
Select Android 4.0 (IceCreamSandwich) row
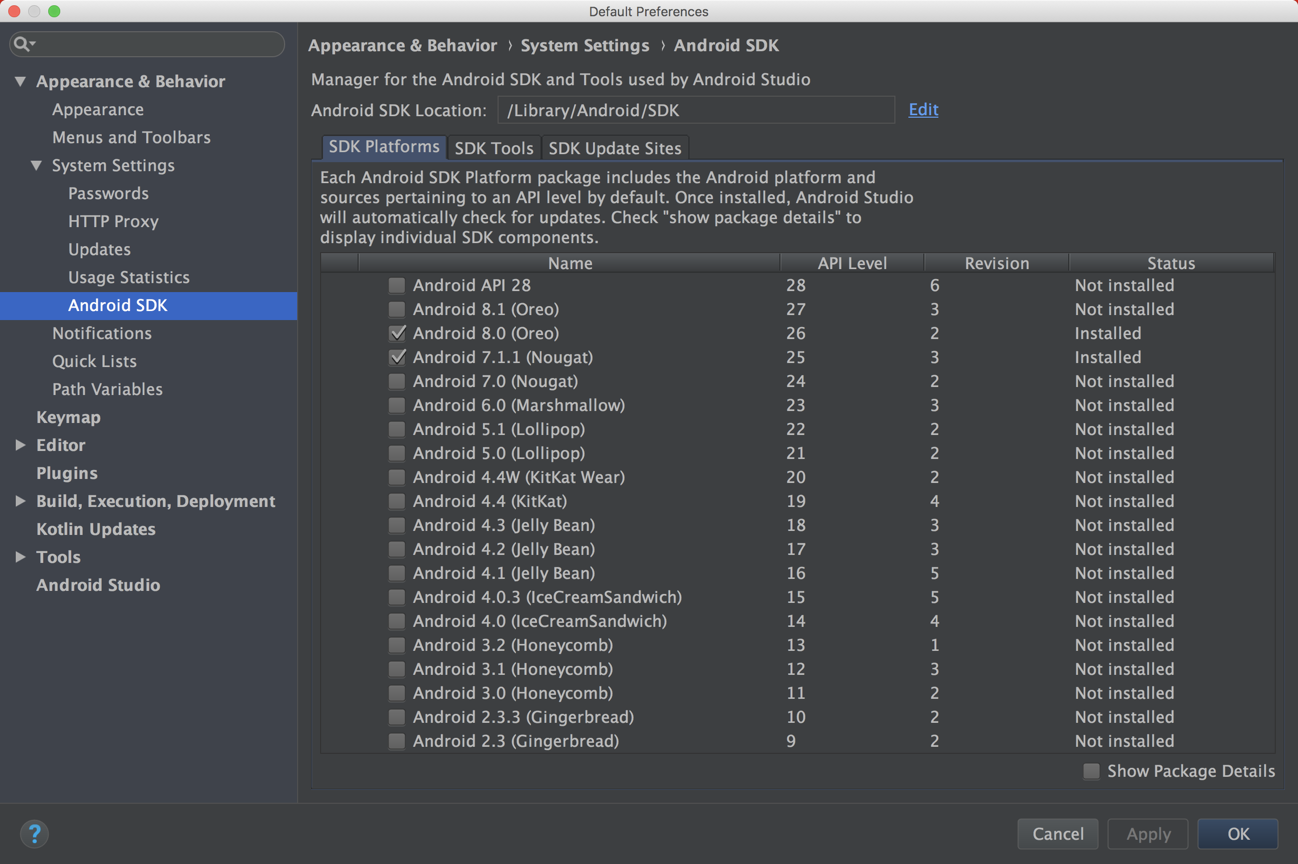(x=797, y=621)
